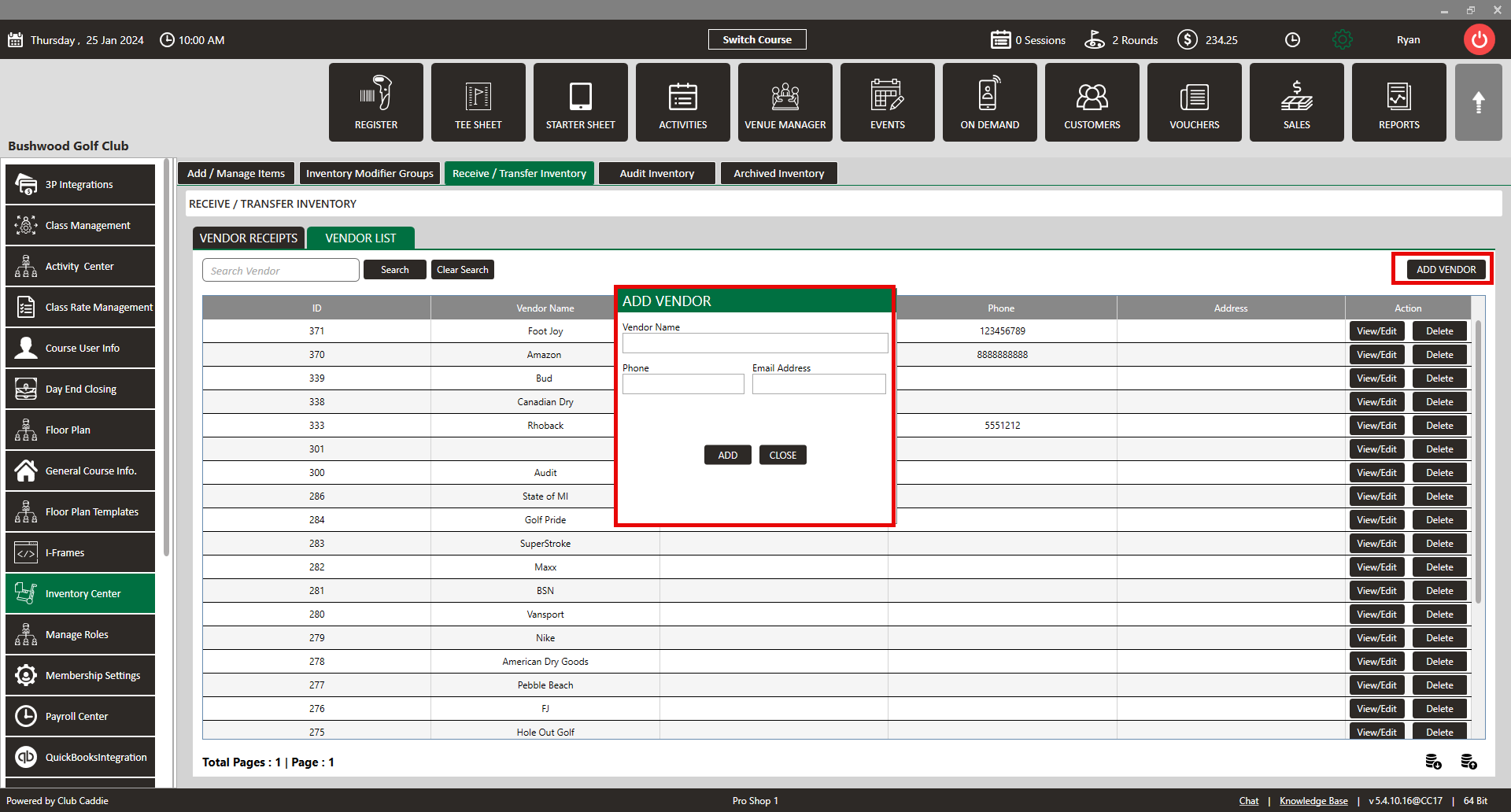Delete the Amazon vendor row
Viewport: 1511px width, 812px height.
click(x=1440, y=355)
